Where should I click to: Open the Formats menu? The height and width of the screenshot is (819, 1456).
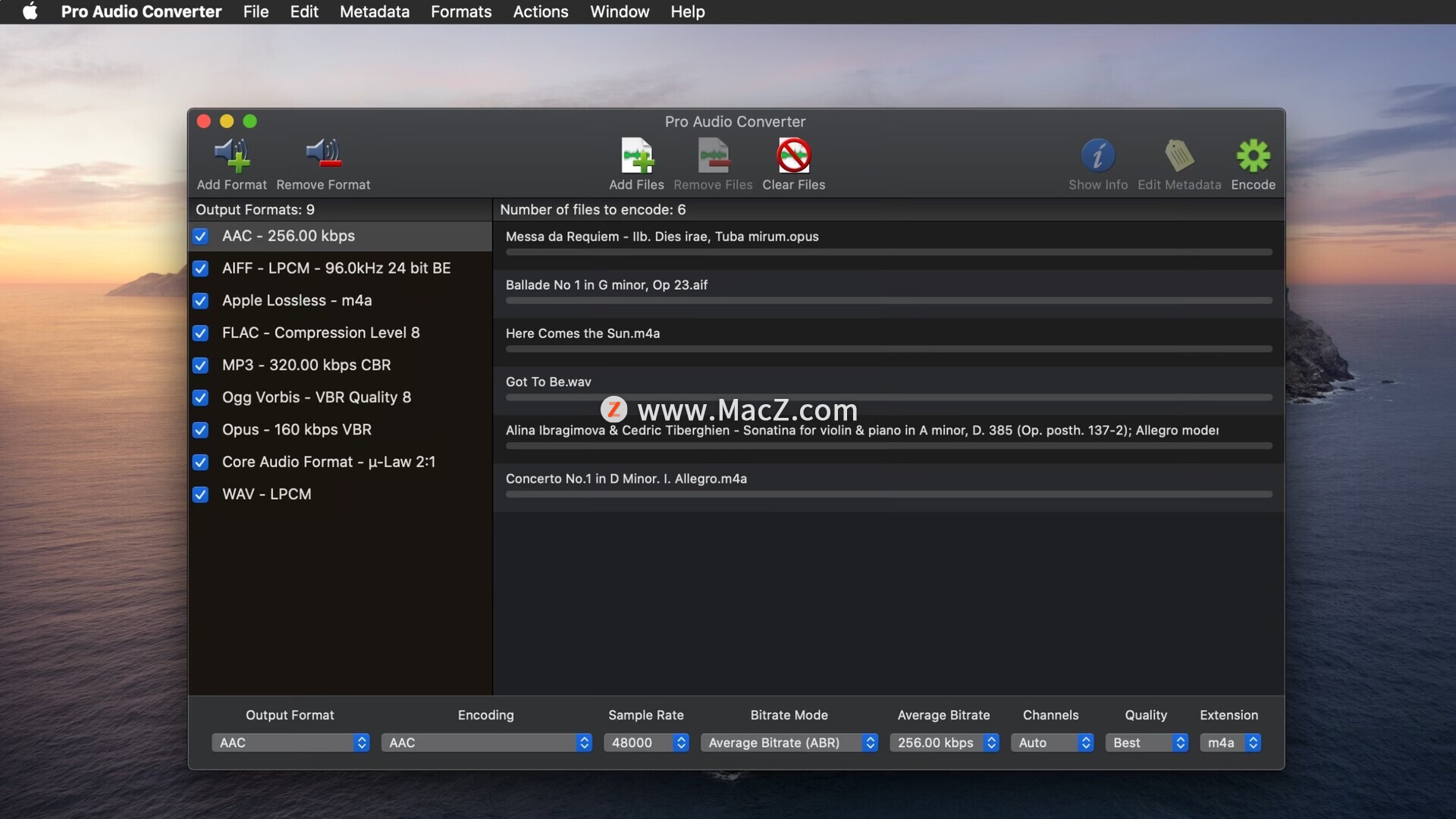[461, 11]
